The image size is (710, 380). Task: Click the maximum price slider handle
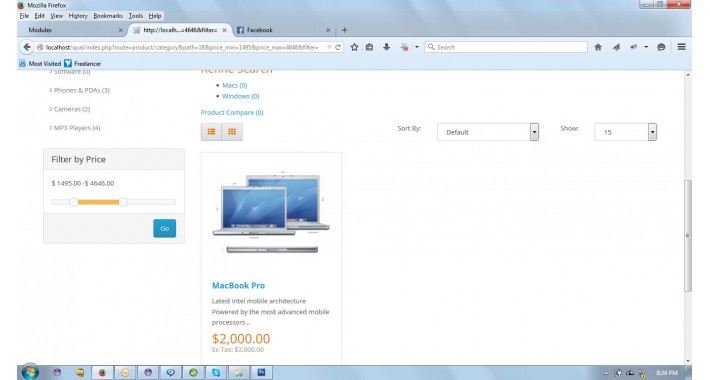click(x=123, y=202)
